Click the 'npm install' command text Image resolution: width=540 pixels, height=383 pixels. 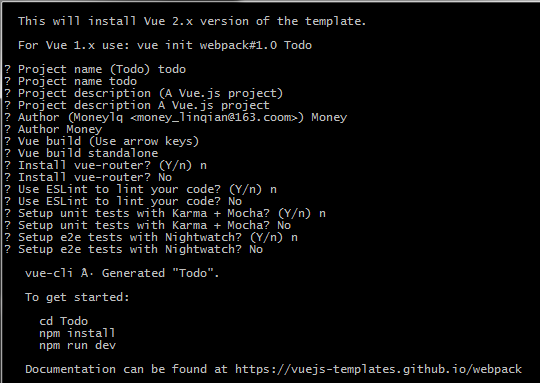[x=77, y=333]
